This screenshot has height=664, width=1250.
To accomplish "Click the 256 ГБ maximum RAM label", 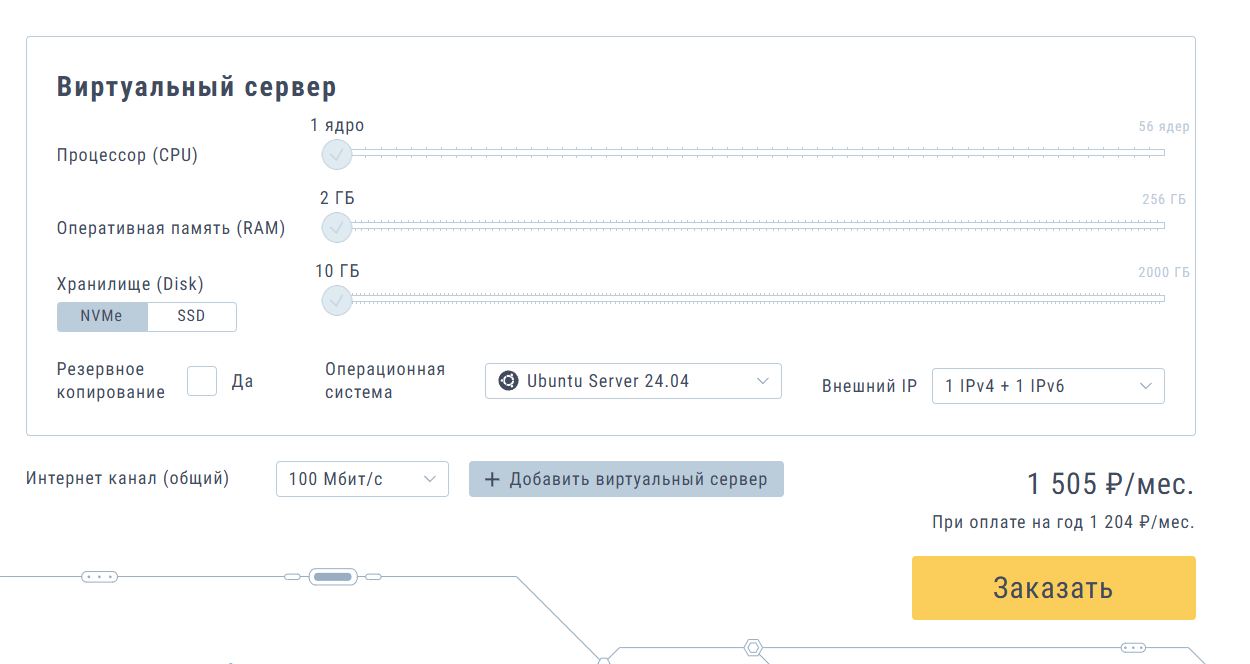I will 1164,200.
